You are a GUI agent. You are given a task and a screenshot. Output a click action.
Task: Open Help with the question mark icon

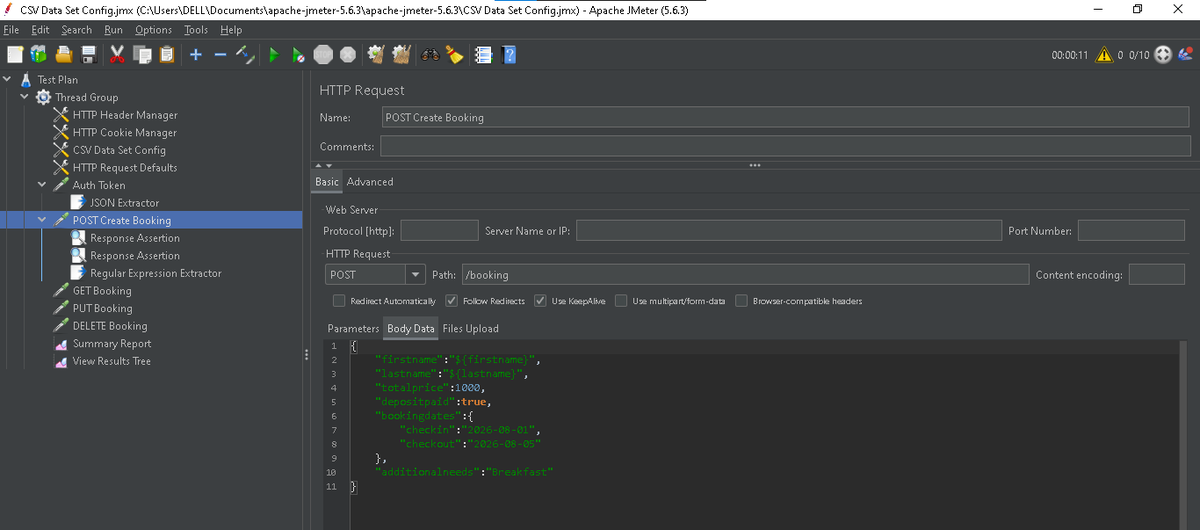508,54
